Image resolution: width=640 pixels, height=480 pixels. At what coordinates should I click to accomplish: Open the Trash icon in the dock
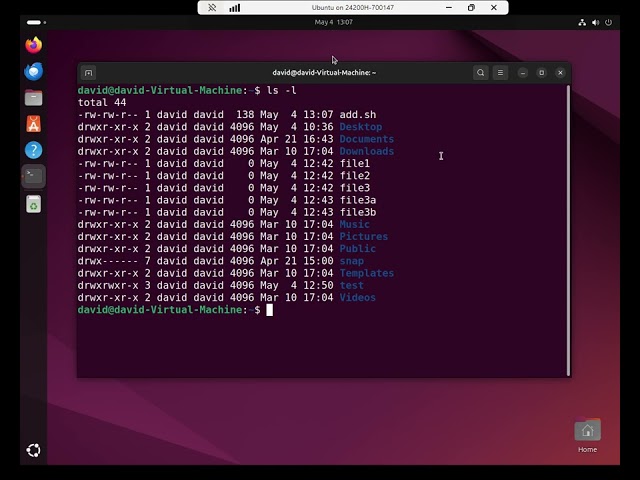(x=33, y=204)
